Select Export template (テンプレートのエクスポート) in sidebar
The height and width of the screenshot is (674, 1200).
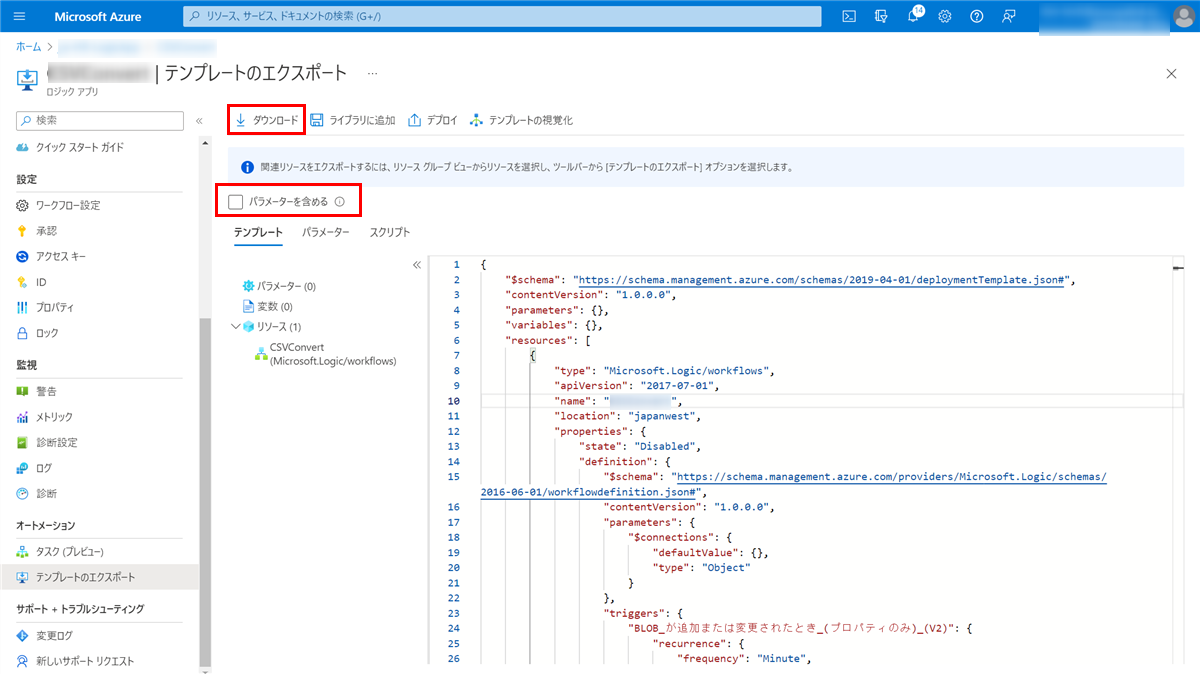pos(85,577)
